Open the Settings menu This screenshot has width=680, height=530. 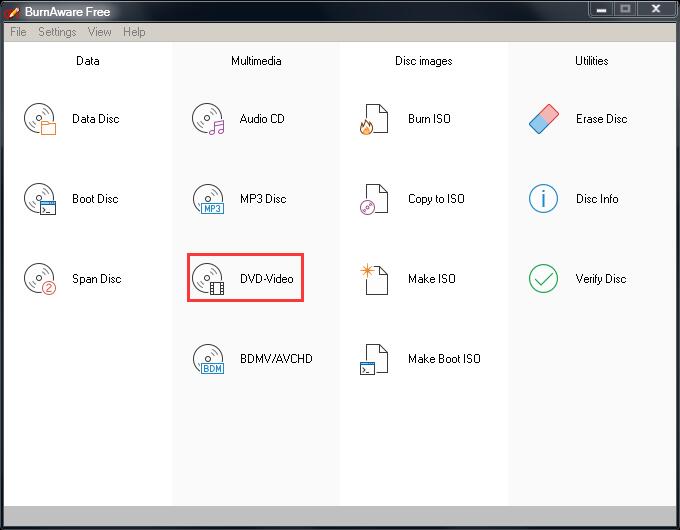(x=57, y=32)
